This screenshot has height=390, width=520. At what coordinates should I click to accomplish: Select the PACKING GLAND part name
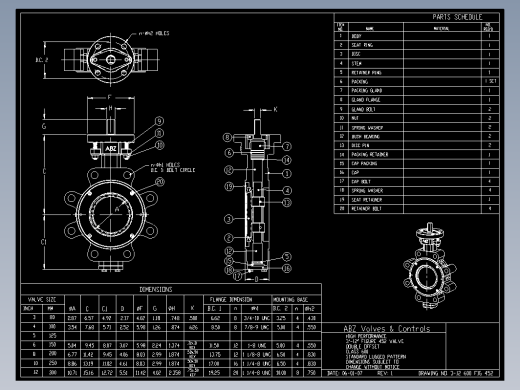367,90
